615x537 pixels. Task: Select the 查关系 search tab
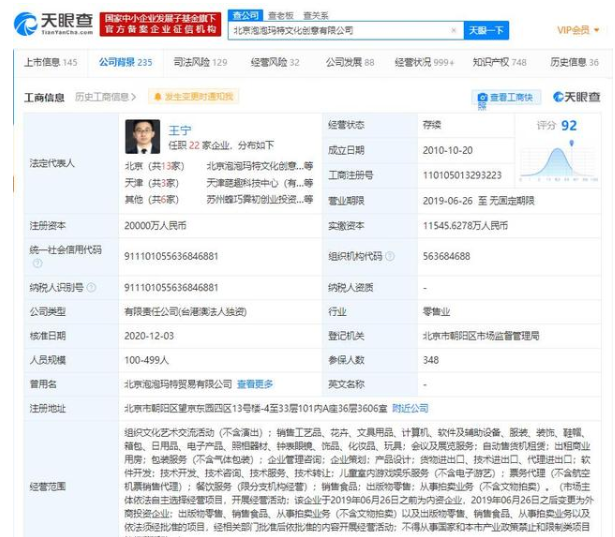[x=315, y=16]
